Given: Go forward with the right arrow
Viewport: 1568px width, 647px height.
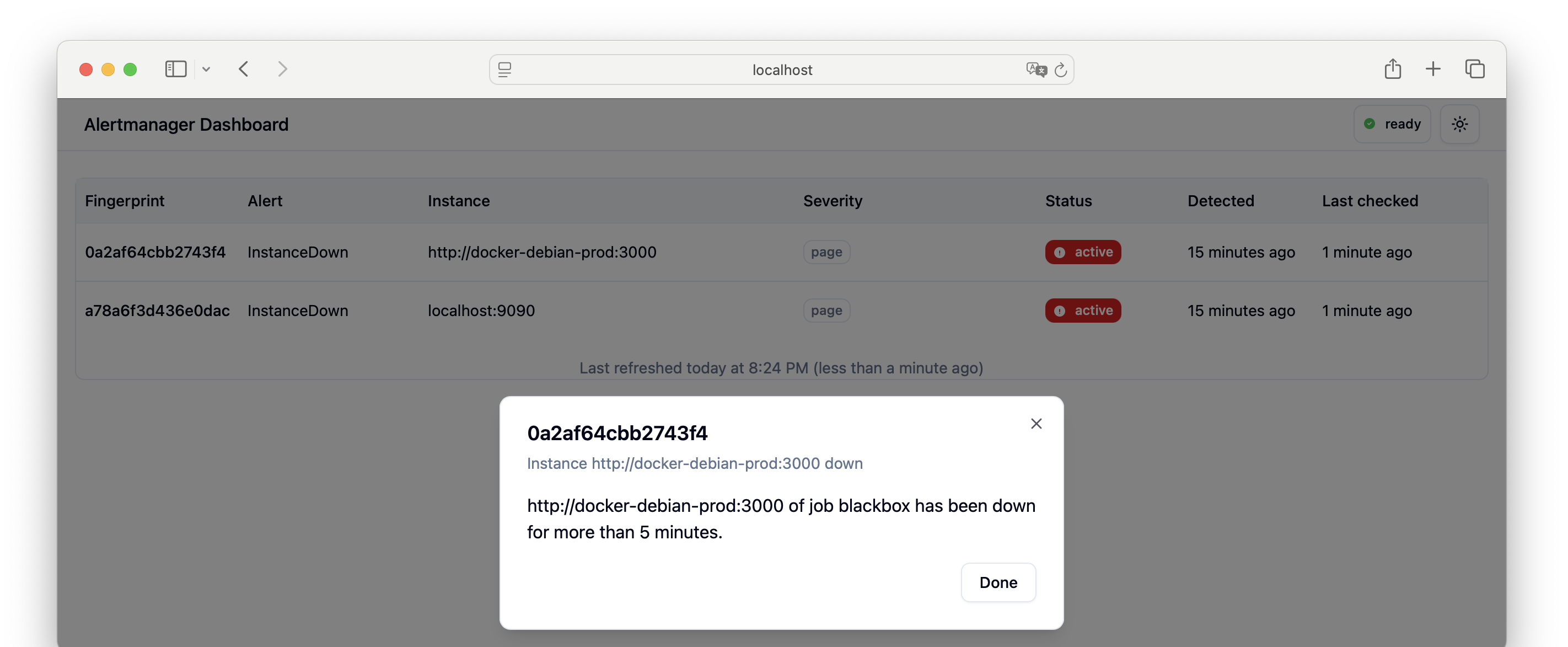Looking at the screenshot, I should click(282, 69).
